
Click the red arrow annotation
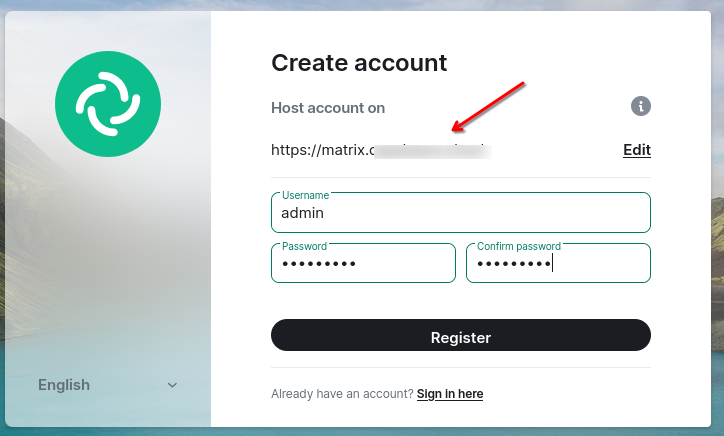(x=490, y=106)
